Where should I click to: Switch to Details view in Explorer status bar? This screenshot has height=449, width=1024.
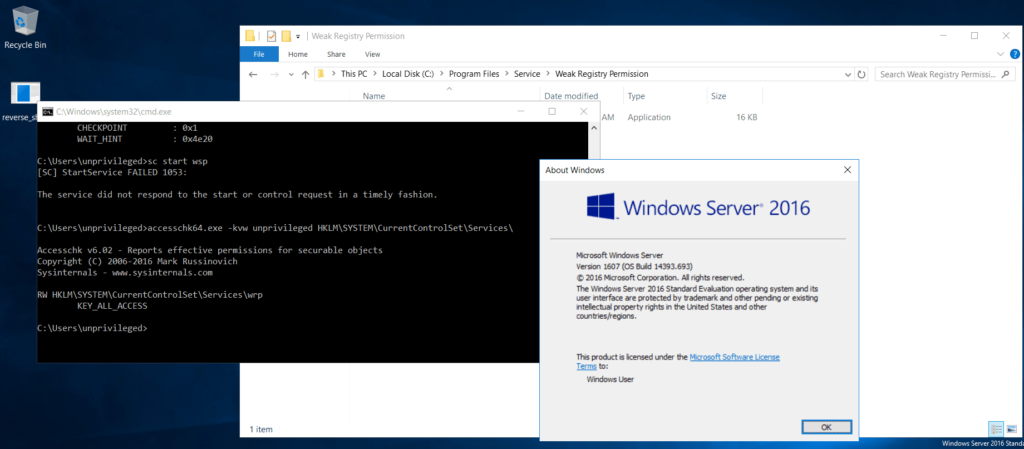[x=996, y=429]
